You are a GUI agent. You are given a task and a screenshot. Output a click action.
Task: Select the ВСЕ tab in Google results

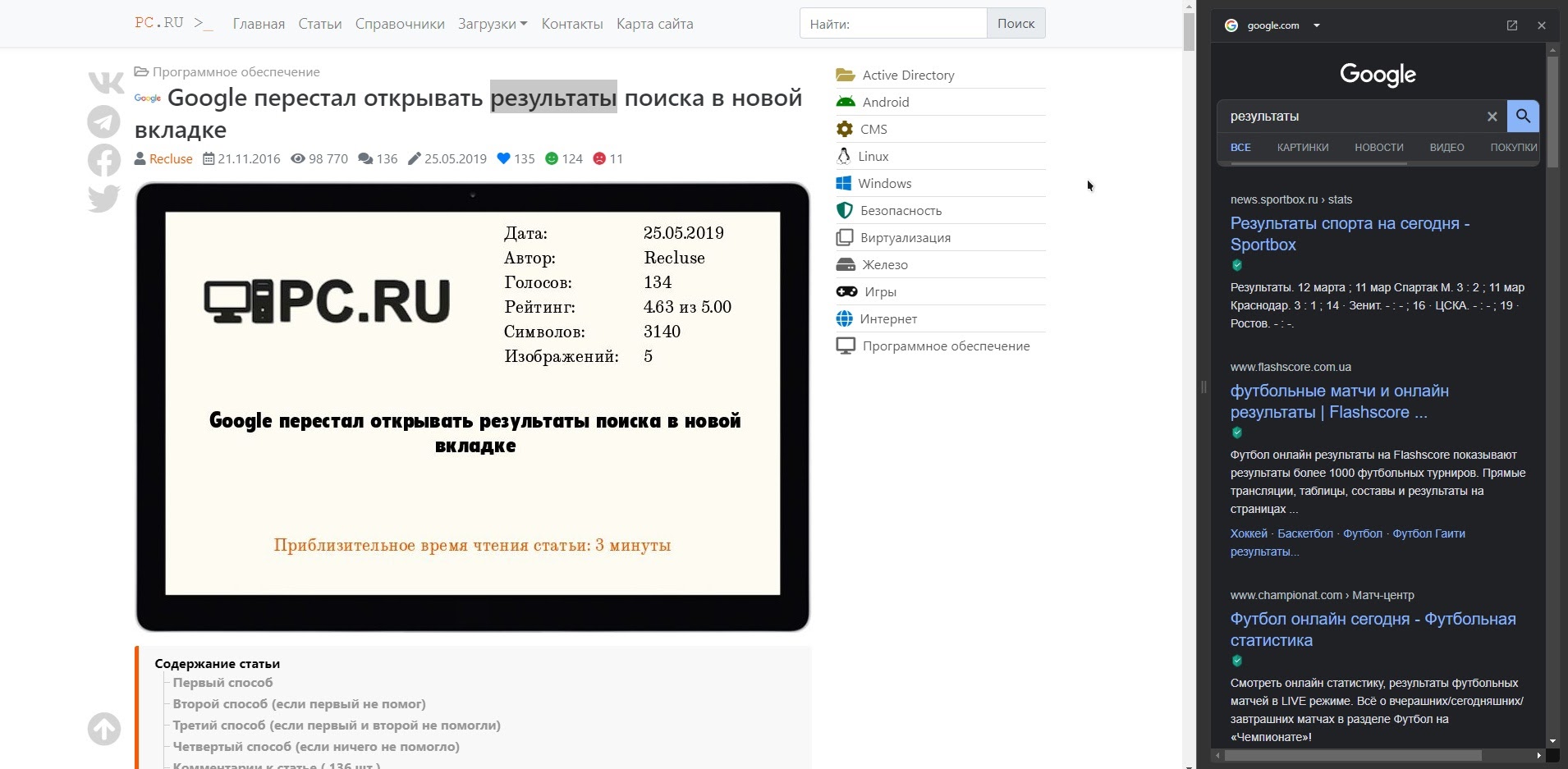point(1240,148)
